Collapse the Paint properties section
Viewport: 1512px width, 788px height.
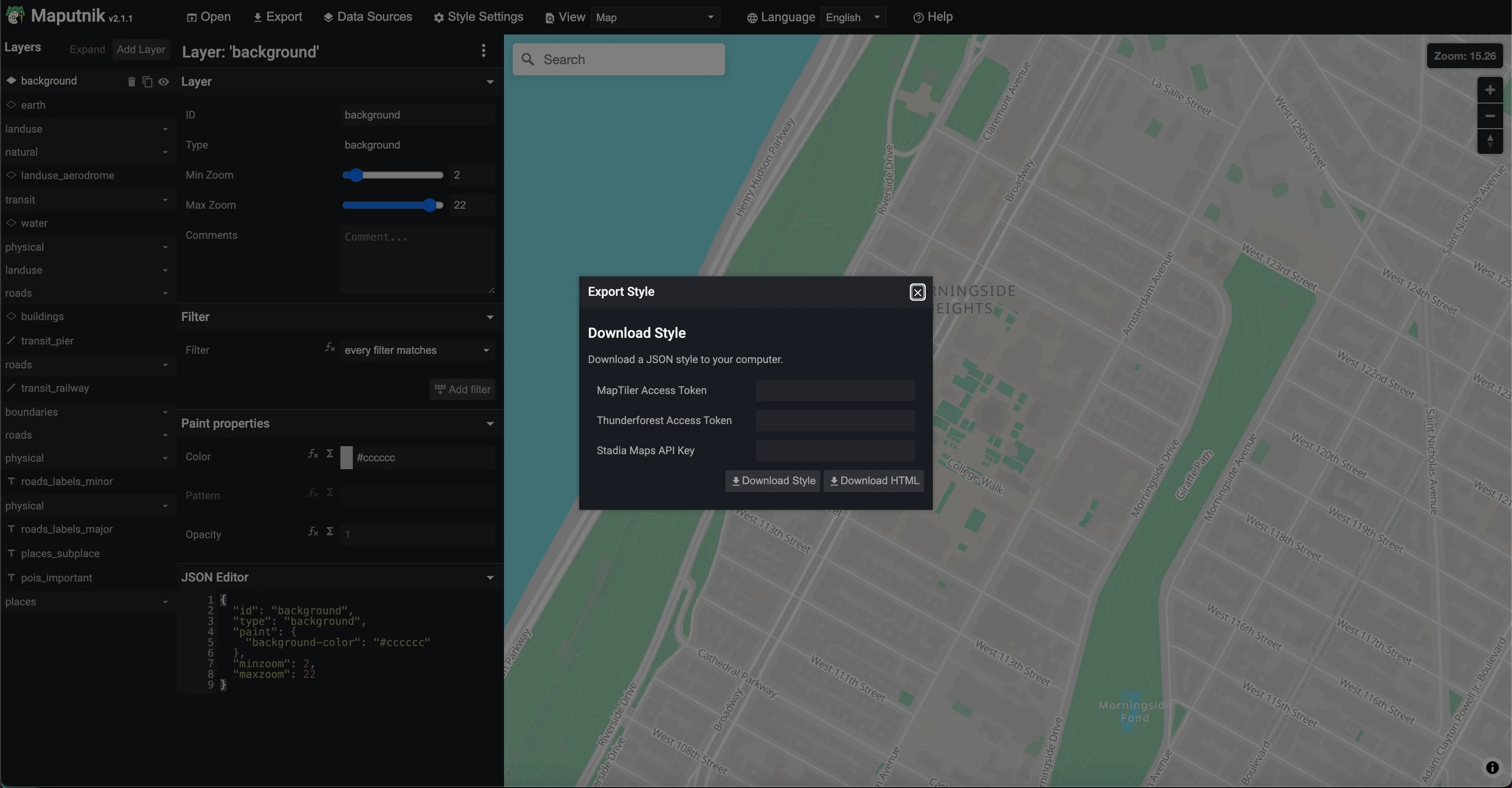[x=491, y=423]
